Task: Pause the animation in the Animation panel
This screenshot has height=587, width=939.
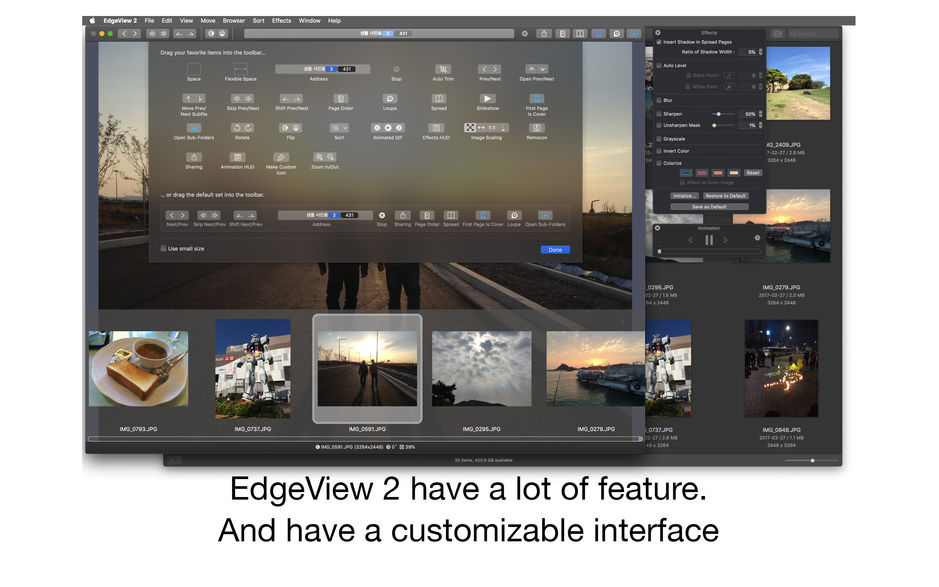Action: pos(709,239)
